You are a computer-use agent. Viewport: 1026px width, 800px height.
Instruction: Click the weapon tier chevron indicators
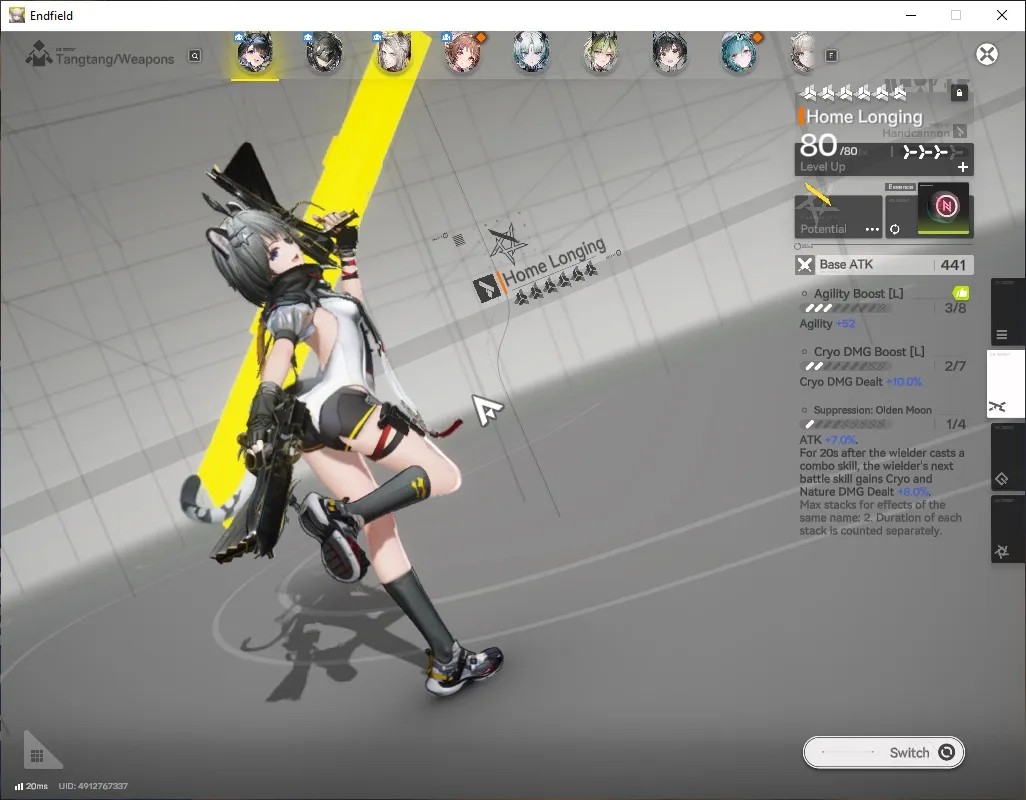(932, 152)
